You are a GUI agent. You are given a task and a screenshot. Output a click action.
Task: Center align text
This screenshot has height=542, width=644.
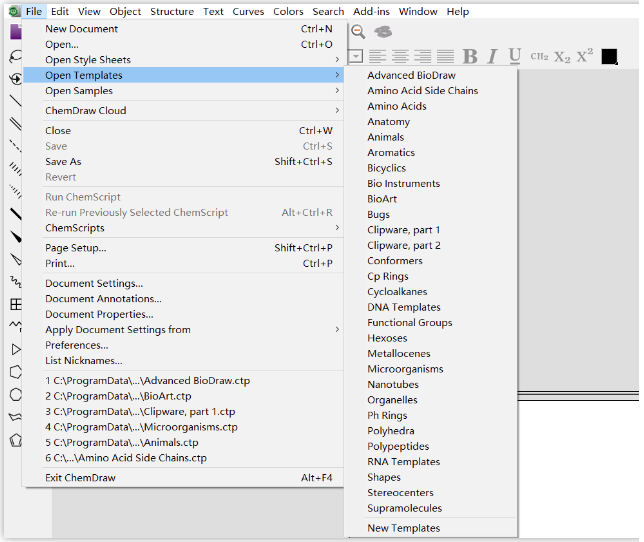[x=400, y=56]
